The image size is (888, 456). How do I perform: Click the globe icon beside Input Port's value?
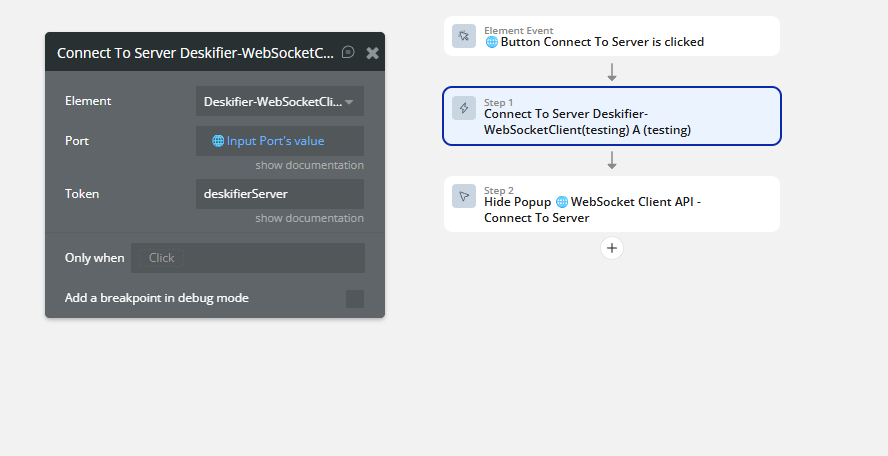(x=218, y=141)
